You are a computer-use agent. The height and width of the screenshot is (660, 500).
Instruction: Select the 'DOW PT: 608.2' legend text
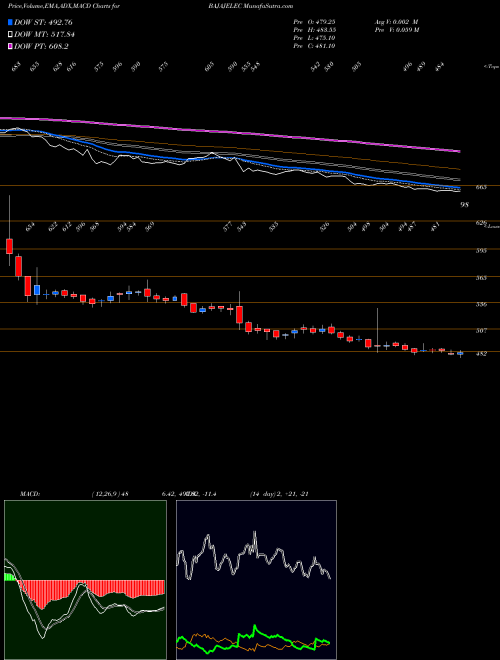click(41, 46)
